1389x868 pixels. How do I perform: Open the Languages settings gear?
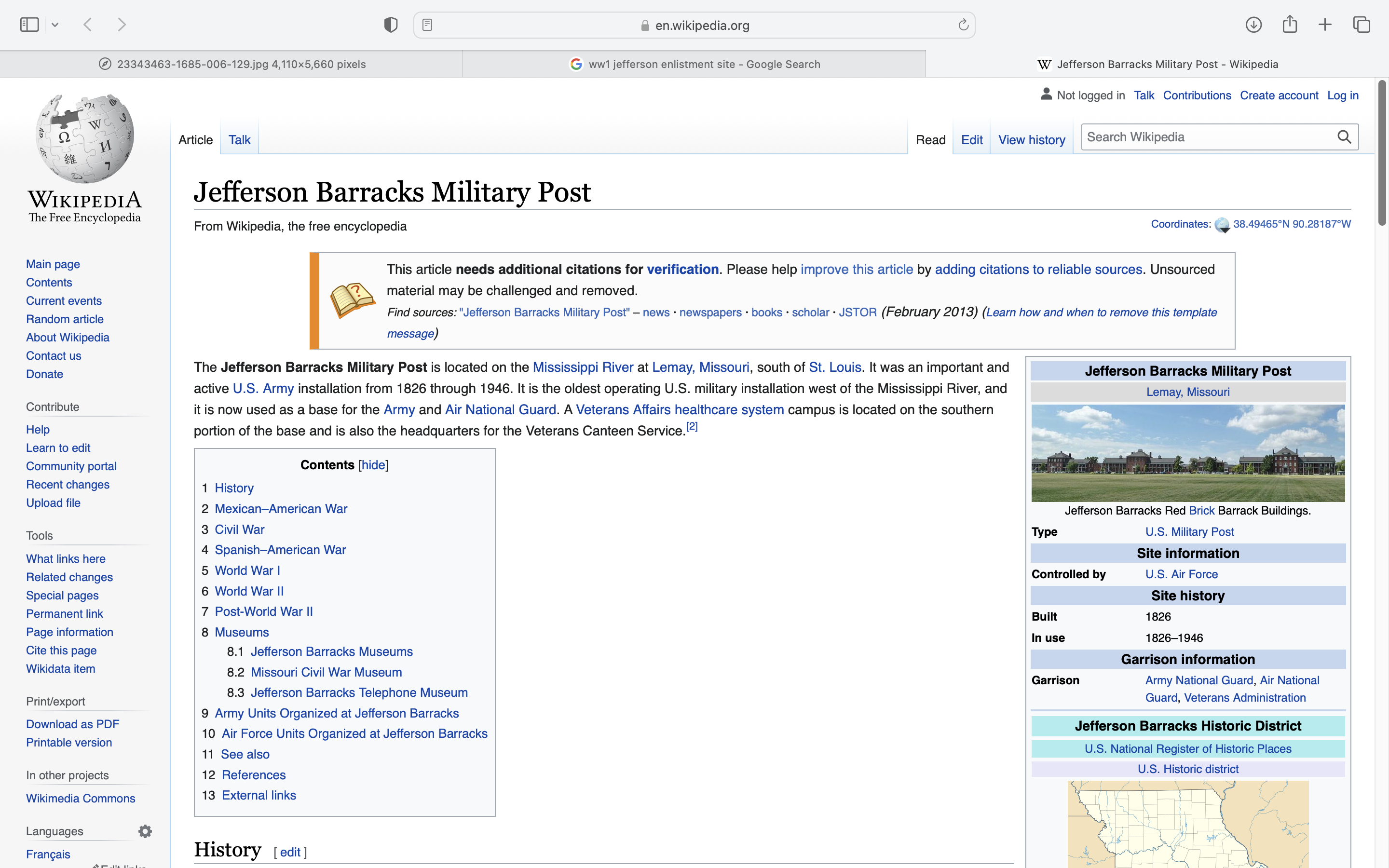[145, 831]
